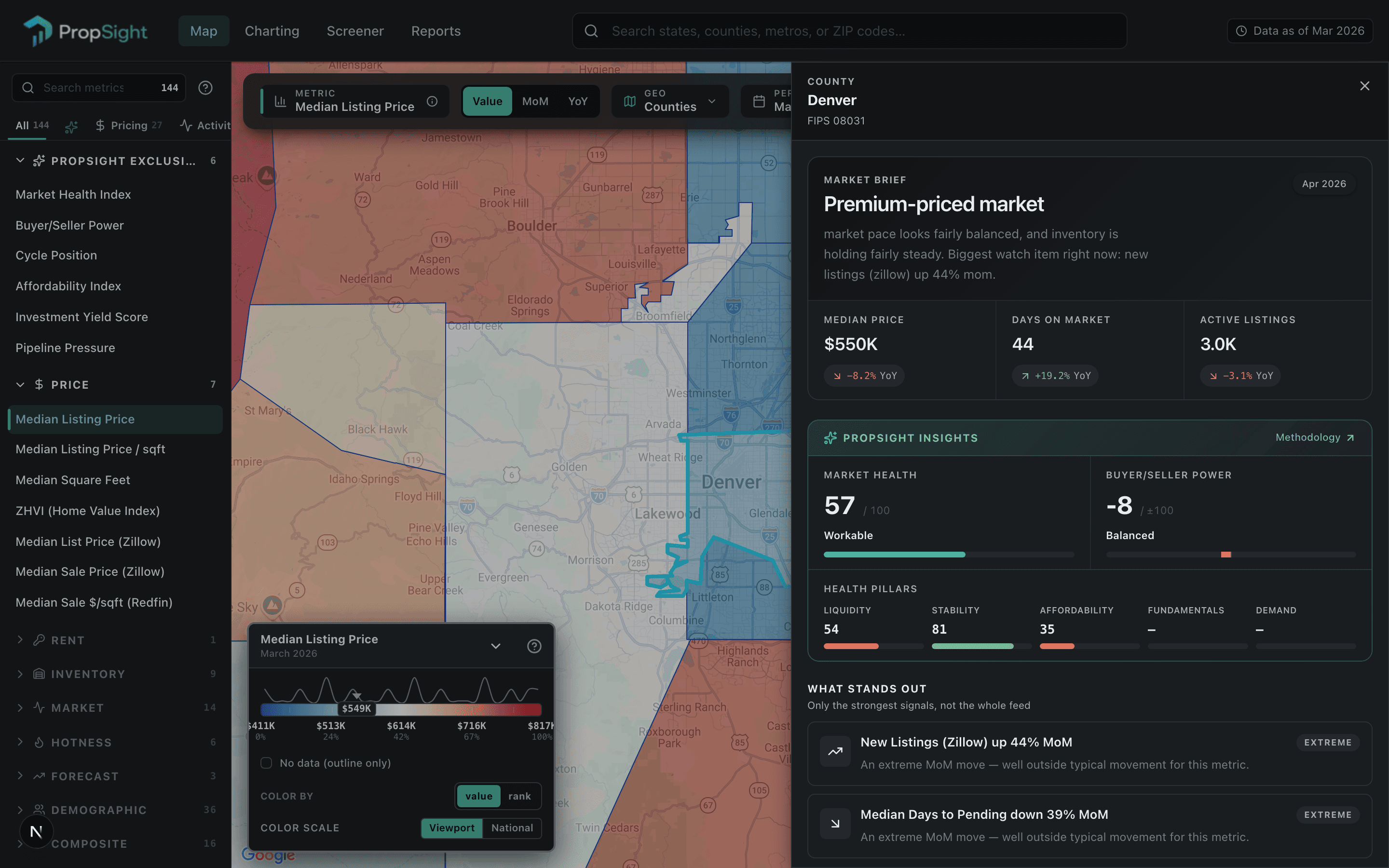Open the Reports tab
Viewport: 1389px width, 868px height.
(x=436, y=31)
